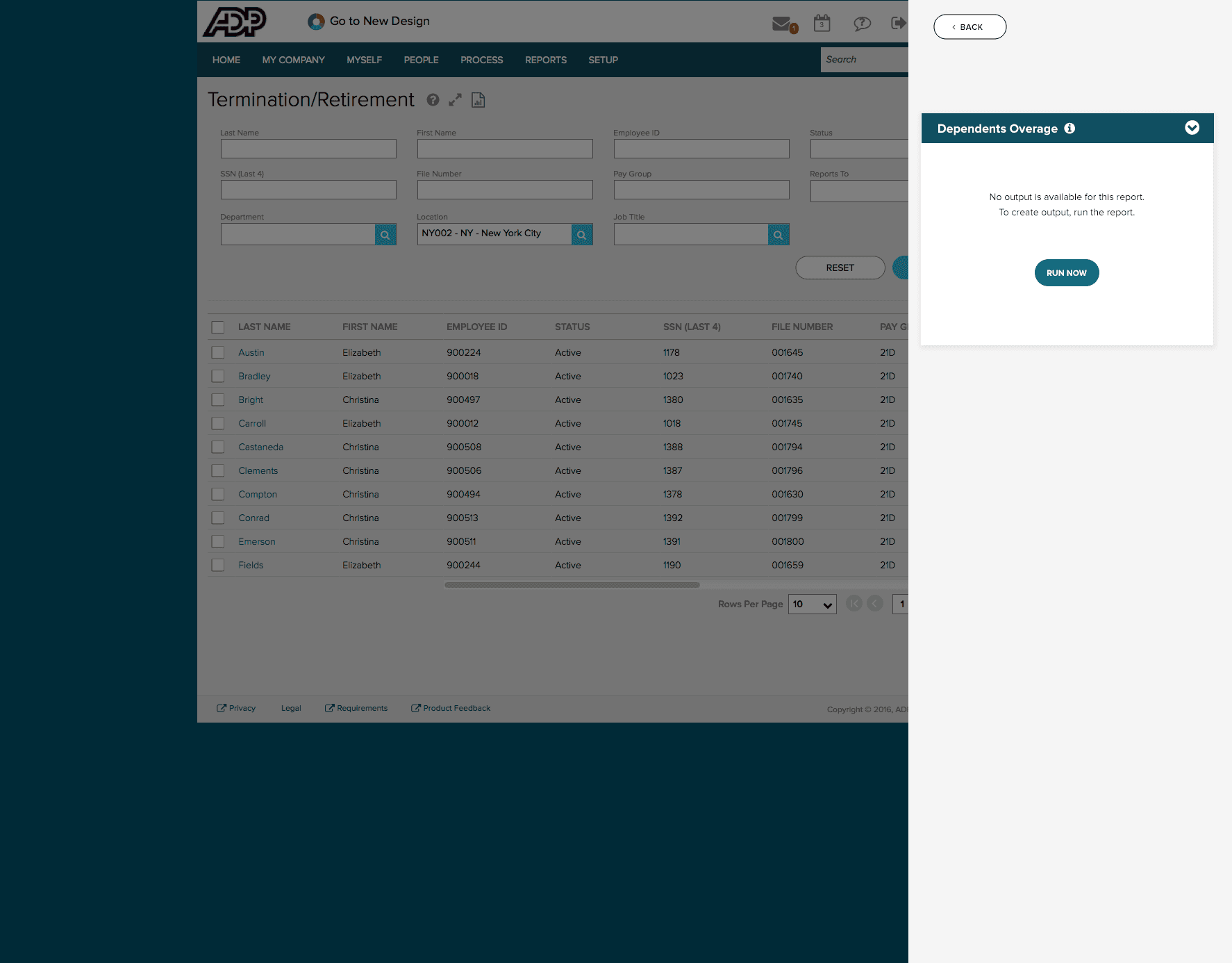Image resolution: width=1232 pixels, height=963 pixels.
Task: Click the SSN (Last 4) input field
Action: (x=308, y=190)
